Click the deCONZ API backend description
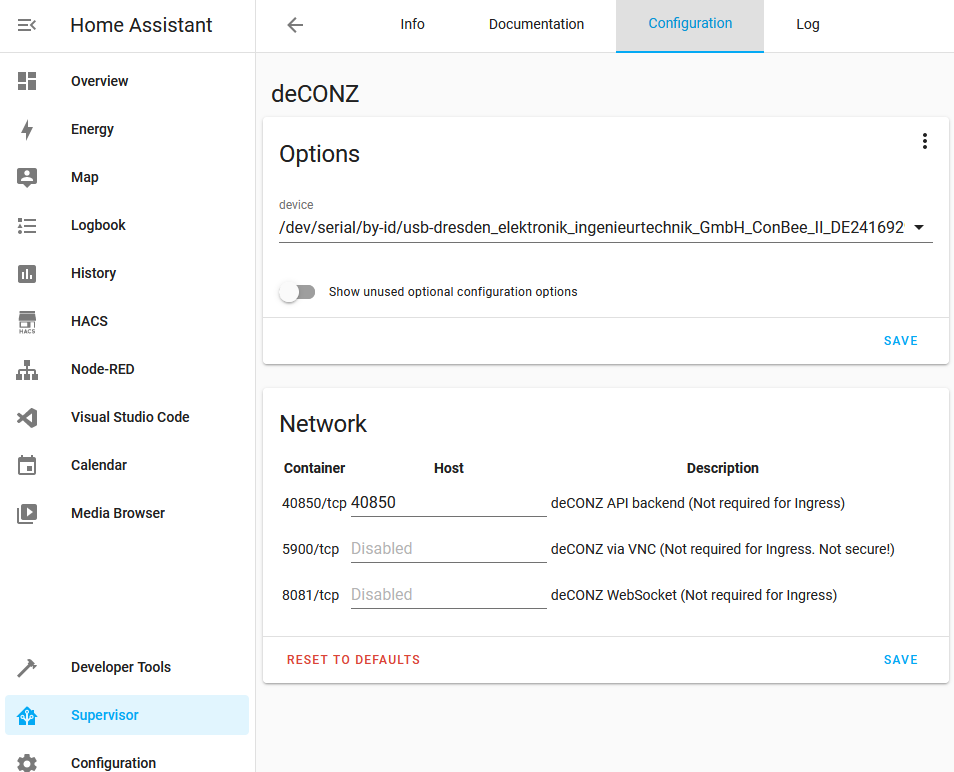The height and width of the screenshot is (772, 954). tap(698, 504)
